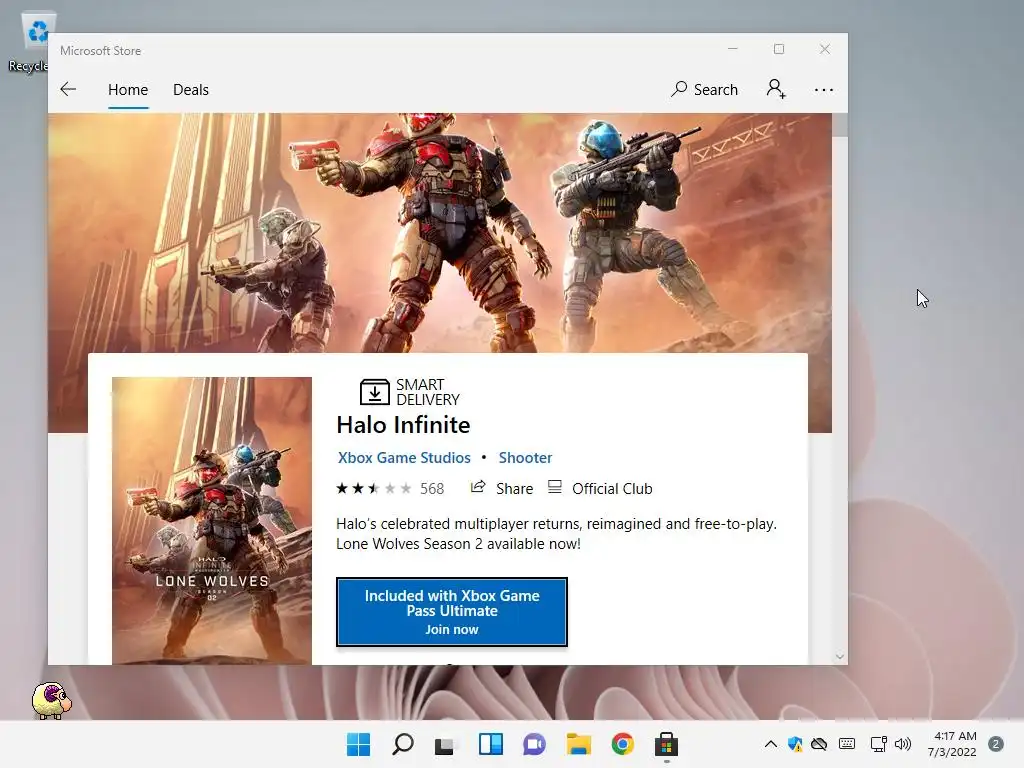Click the Halo Infinite Lone Wolves cover art
Screen dimensions: 1024x768
[212, 520]
